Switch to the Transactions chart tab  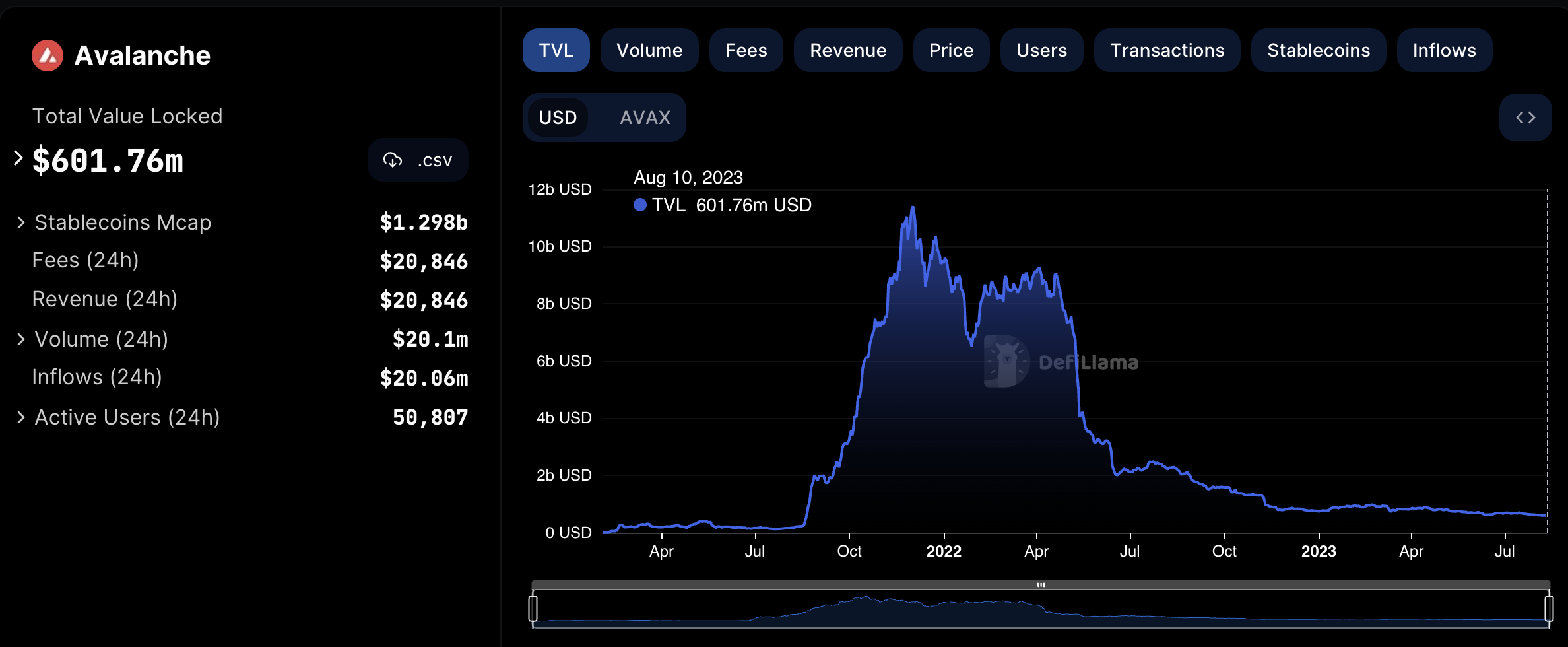[1167, 50]
